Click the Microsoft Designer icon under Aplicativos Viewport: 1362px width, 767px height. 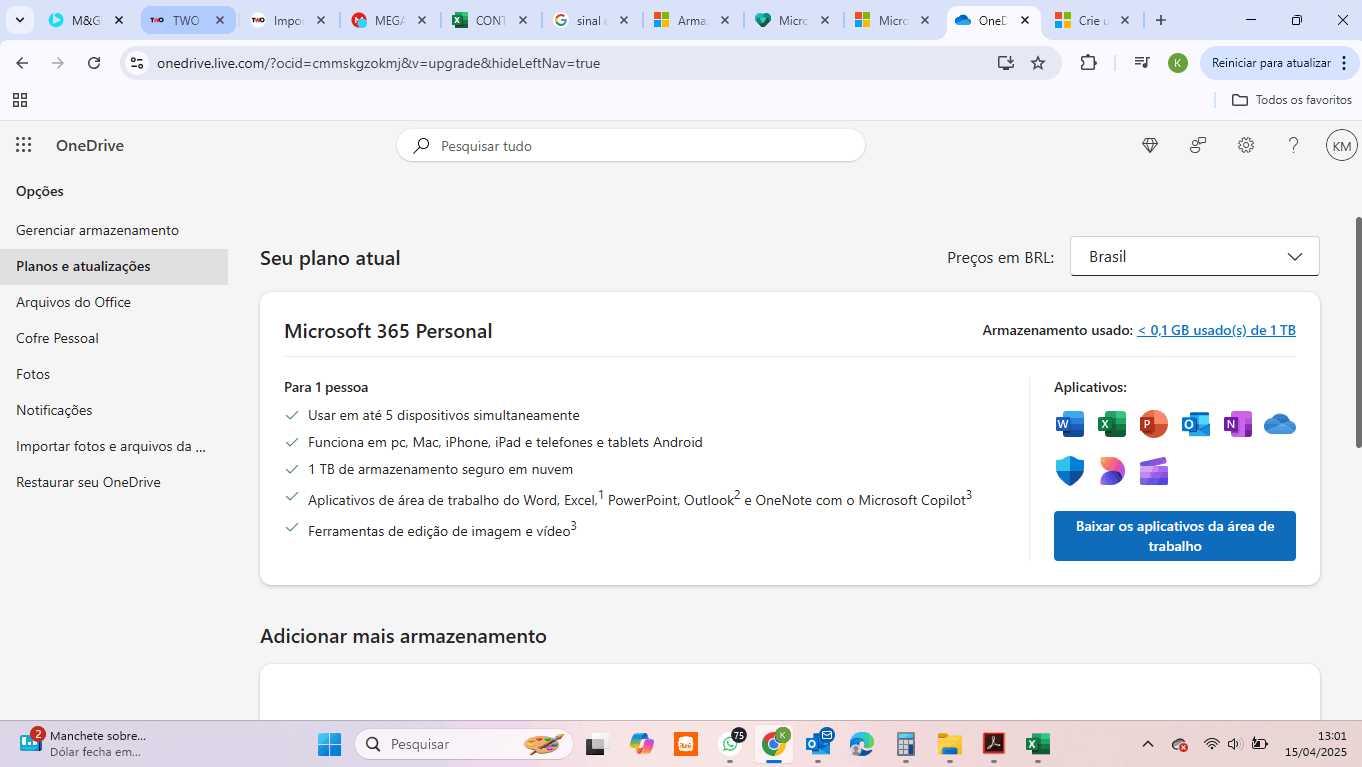[x=1112, y=471]
